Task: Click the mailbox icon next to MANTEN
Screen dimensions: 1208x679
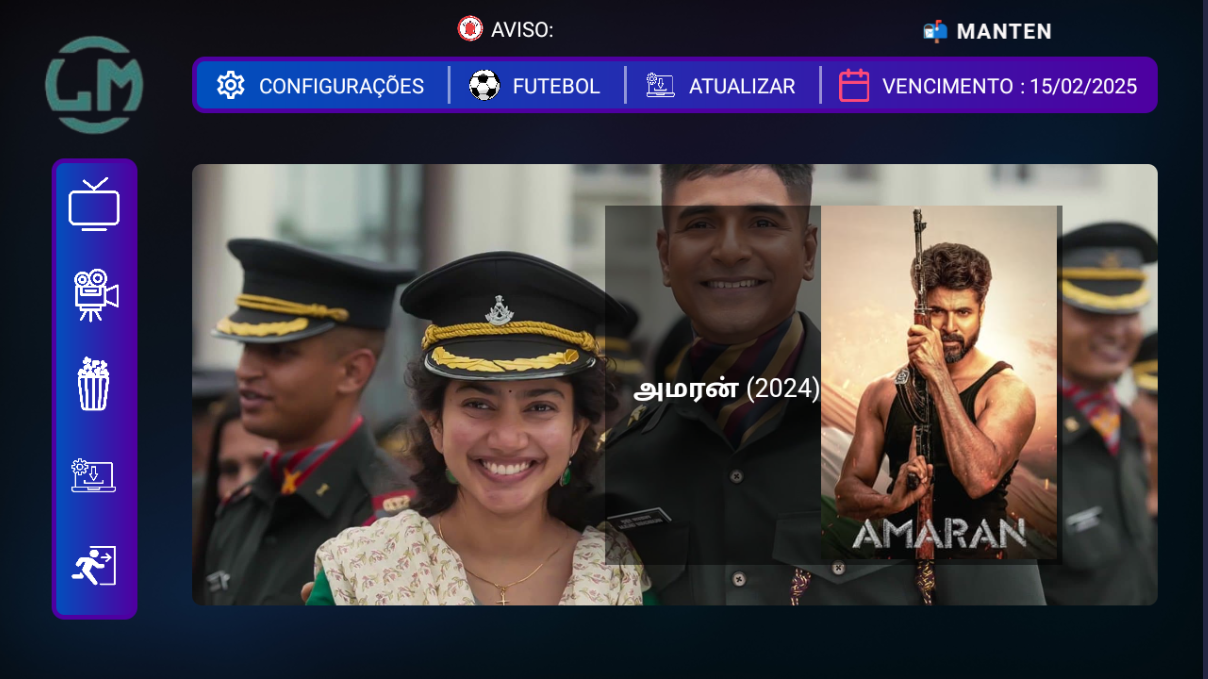Action: [x=935, y=31]
